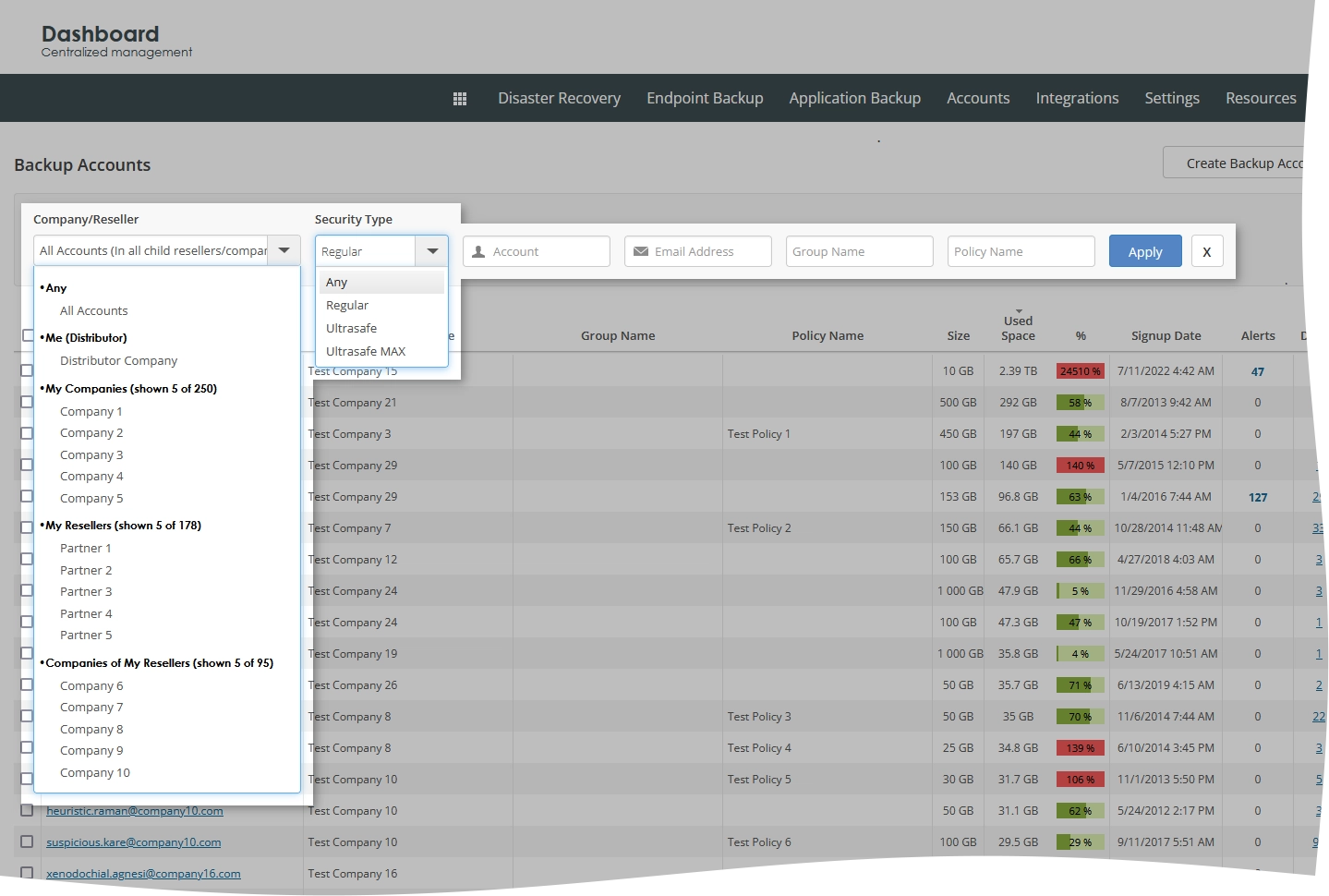The height and width of the screenshot is (896, 1329).
Task: Open Settings menu
Action: coord(1172,98)
